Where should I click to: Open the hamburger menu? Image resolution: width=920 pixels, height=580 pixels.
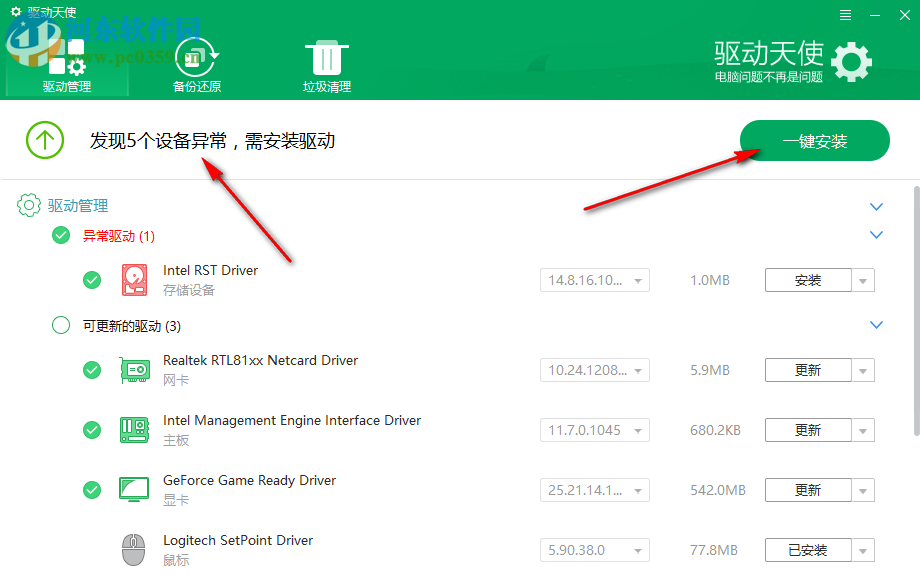coord(845,14)
